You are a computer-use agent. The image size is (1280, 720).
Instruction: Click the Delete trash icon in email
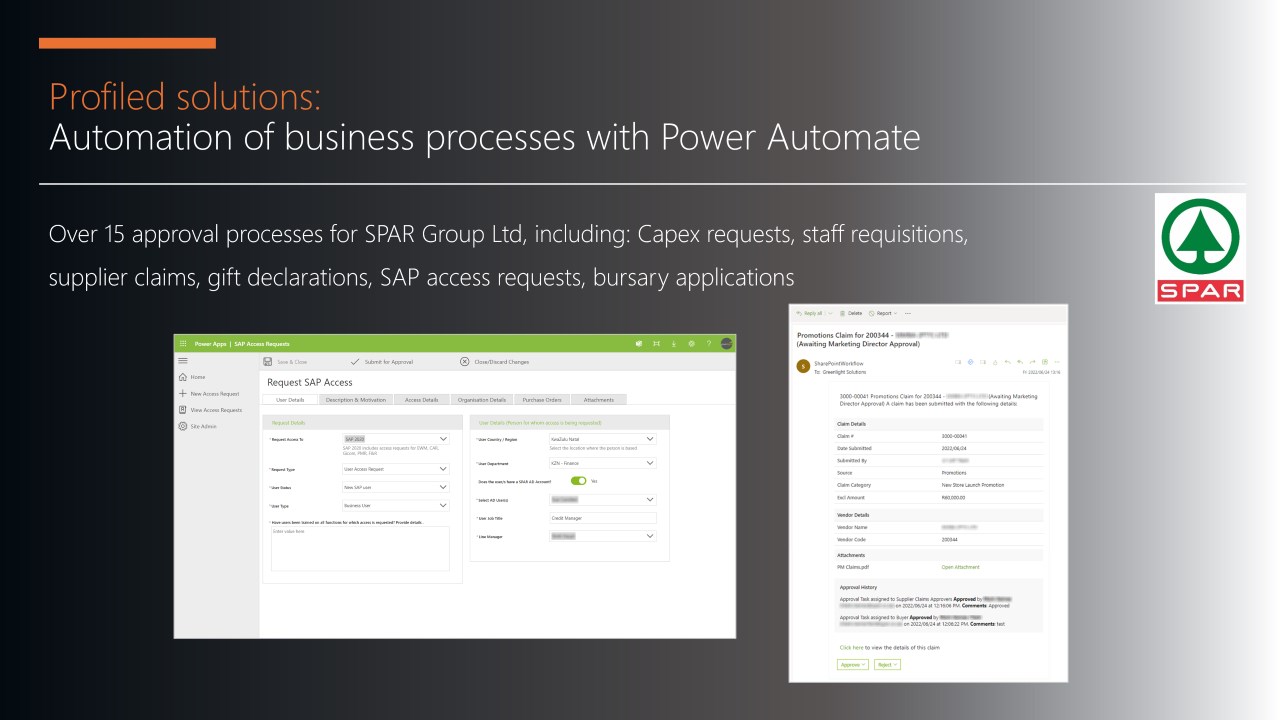842,313
